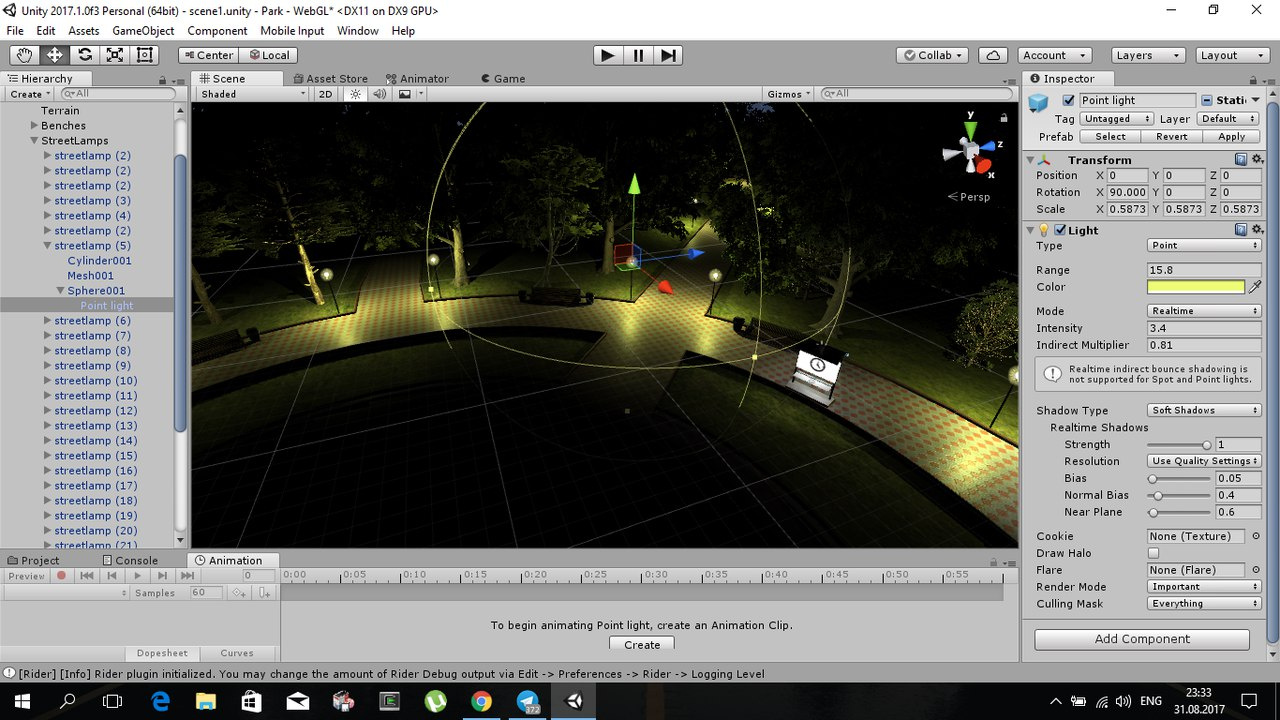1280x720 pixels.
Task: Open Shaded draw mode dropdown
Action: (x=253, y=94)
